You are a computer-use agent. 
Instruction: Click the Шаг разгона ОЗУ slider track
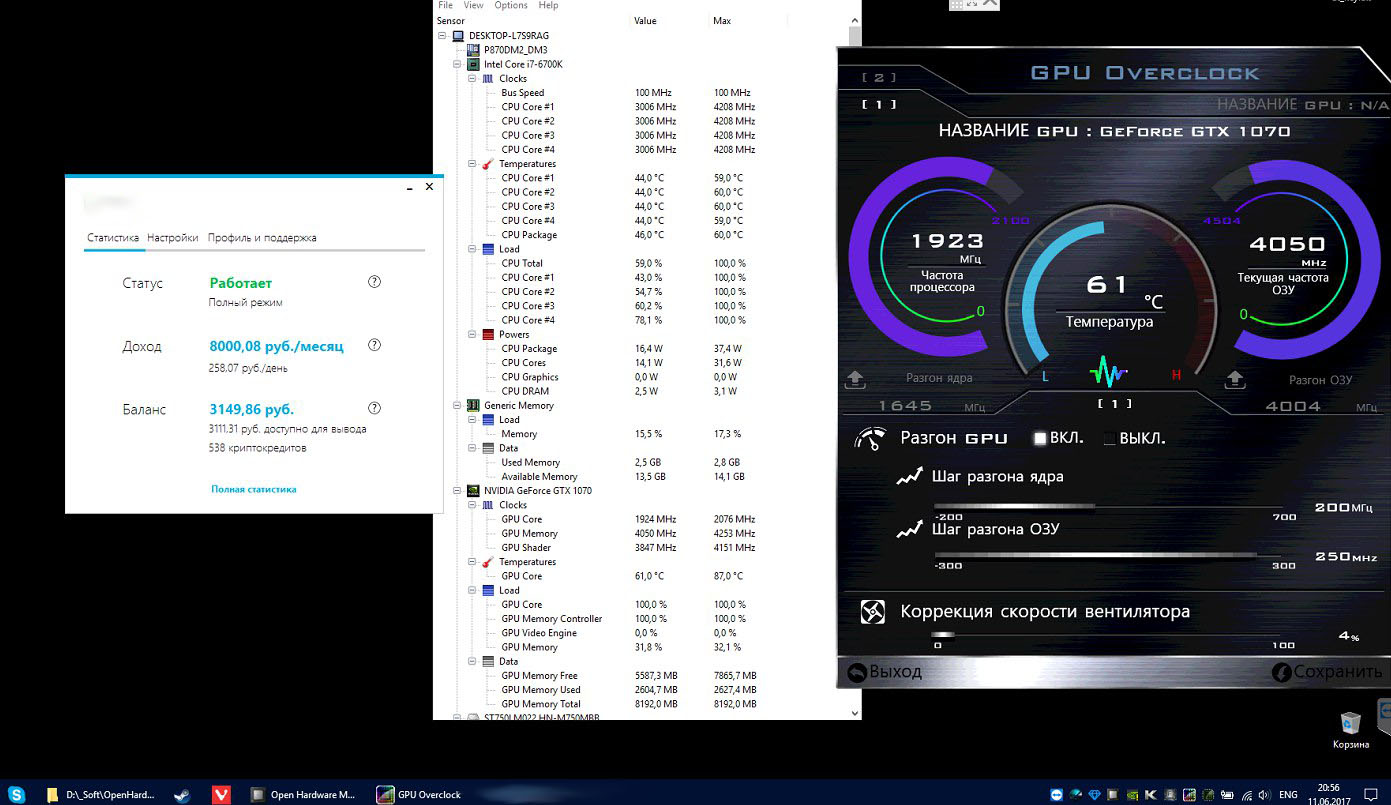1105,555
